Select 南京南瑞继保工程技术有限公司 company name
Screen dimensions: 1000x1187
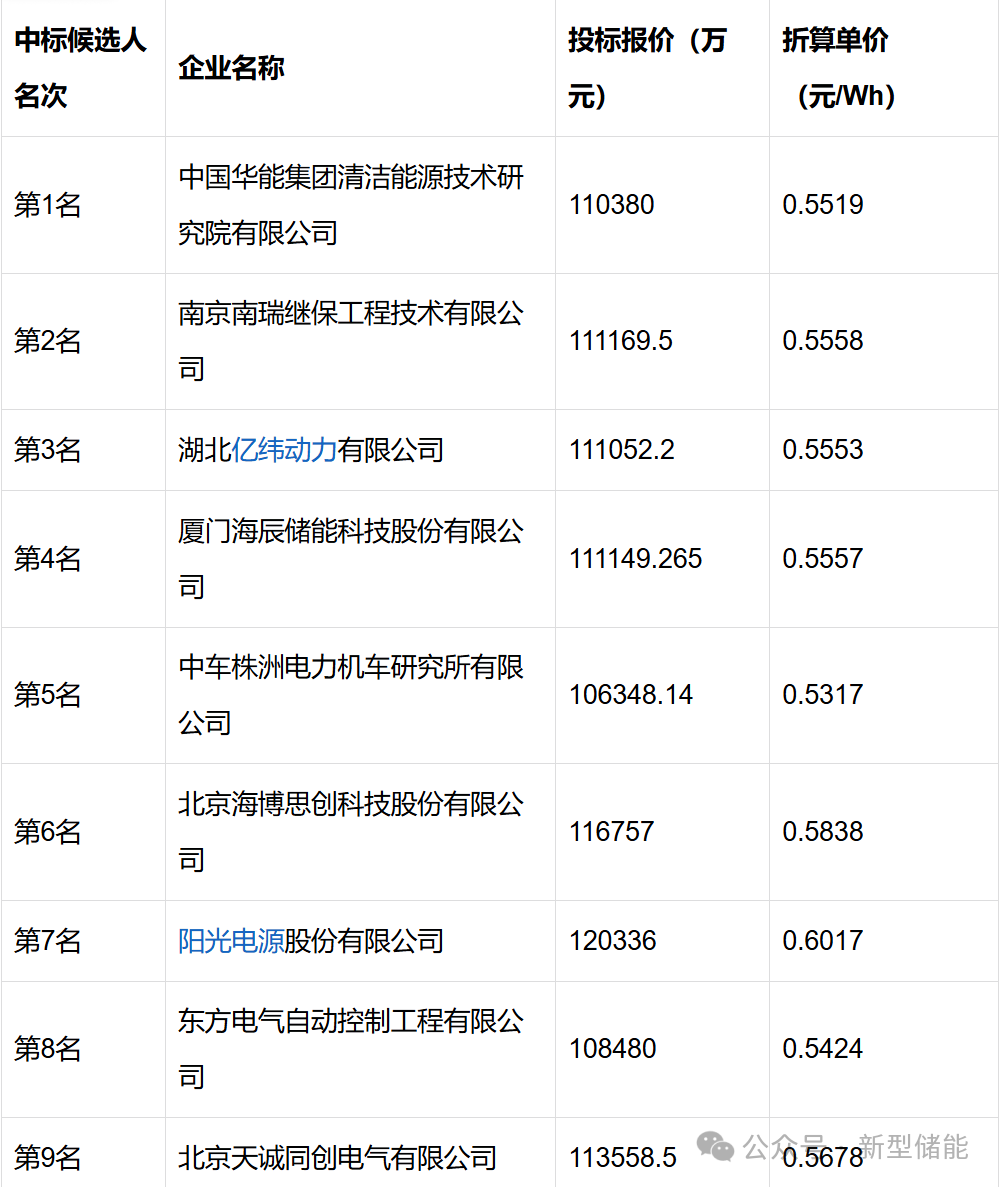[351, 341]
